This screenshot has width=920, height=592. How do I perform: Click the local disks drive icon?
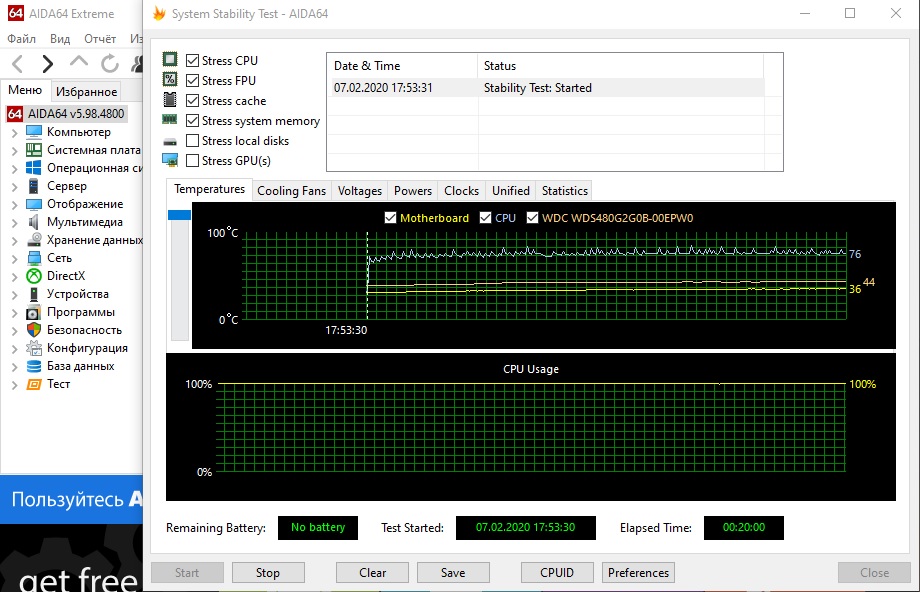170,141
